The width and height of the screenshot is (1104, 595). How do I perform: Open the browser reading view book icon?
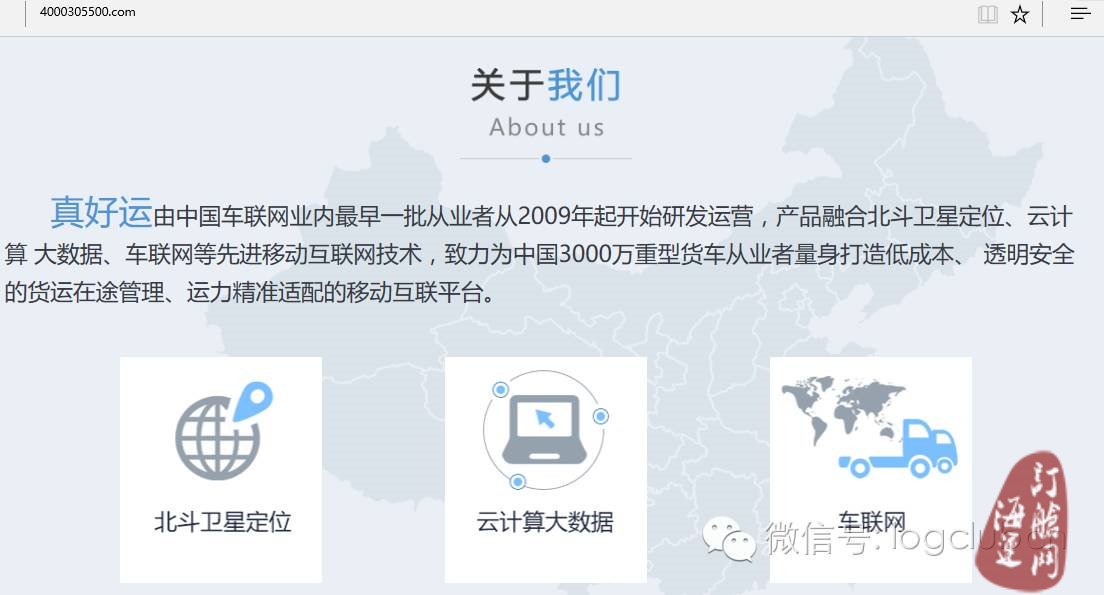[x=988, y=14]
